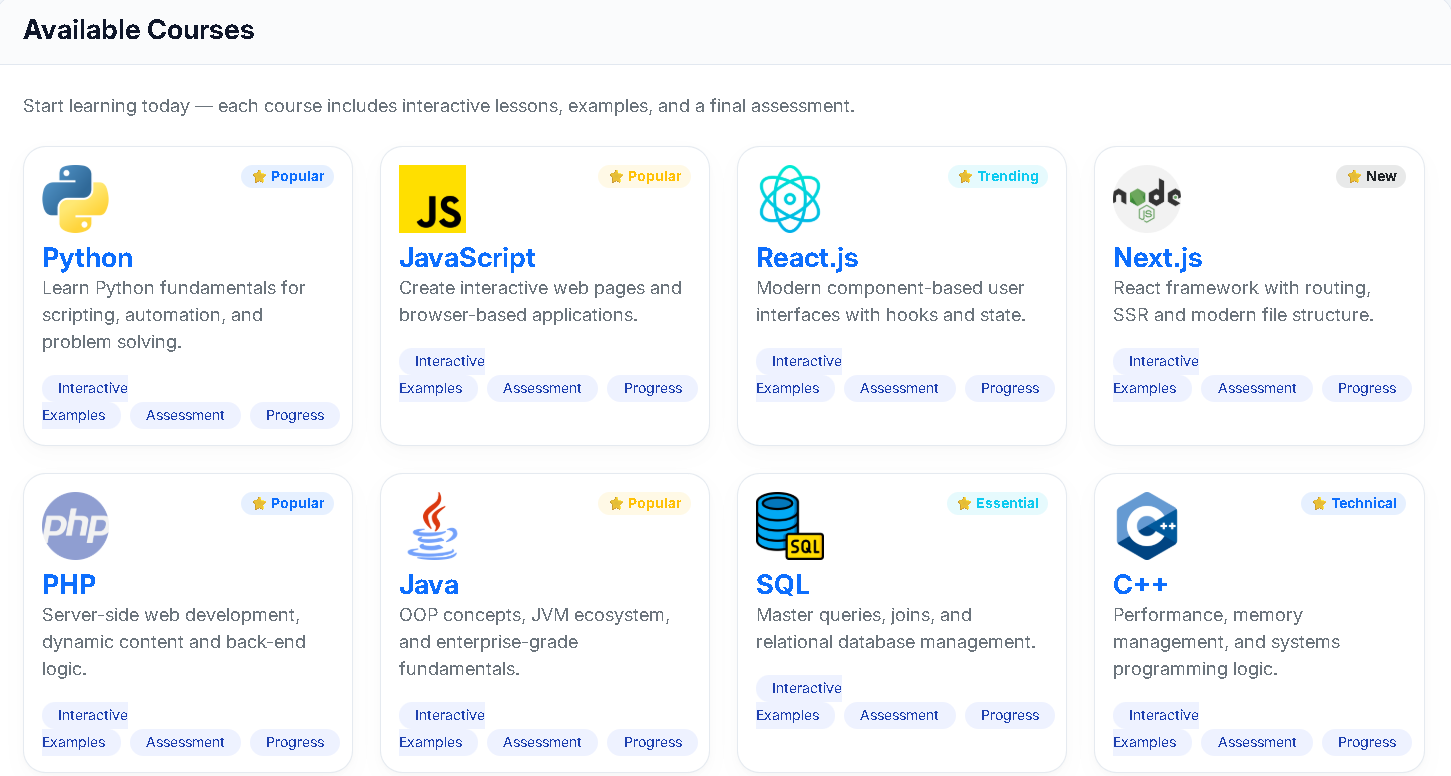Select Progress tag on JavaScript card
Viewport: 1451px width, 776px height.
coord(653,388)
